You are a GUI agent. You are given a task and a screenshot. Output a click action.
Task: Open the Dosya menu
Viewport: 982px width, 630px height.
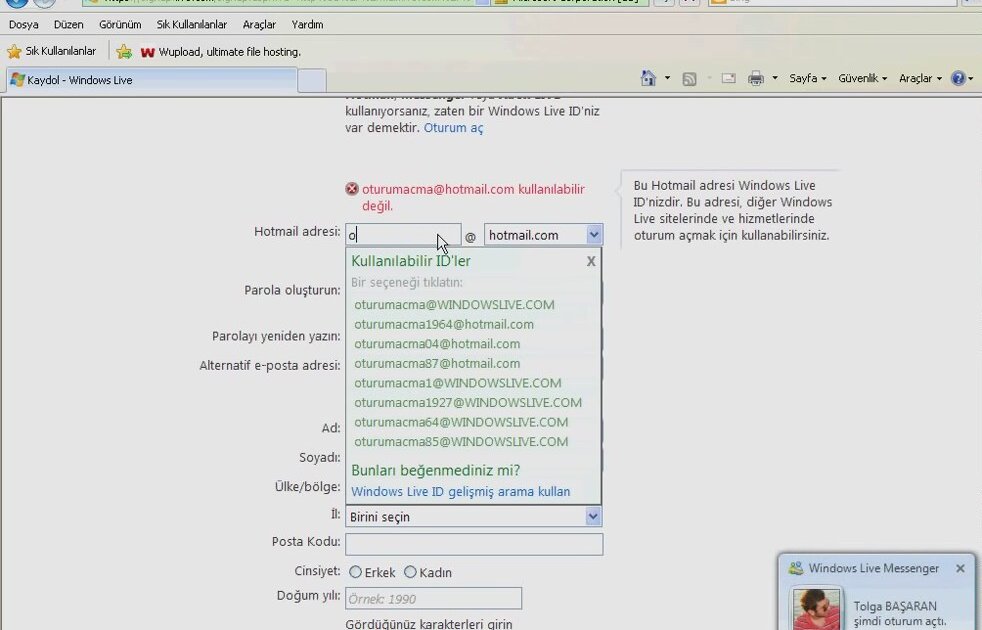tap(24, 24)
